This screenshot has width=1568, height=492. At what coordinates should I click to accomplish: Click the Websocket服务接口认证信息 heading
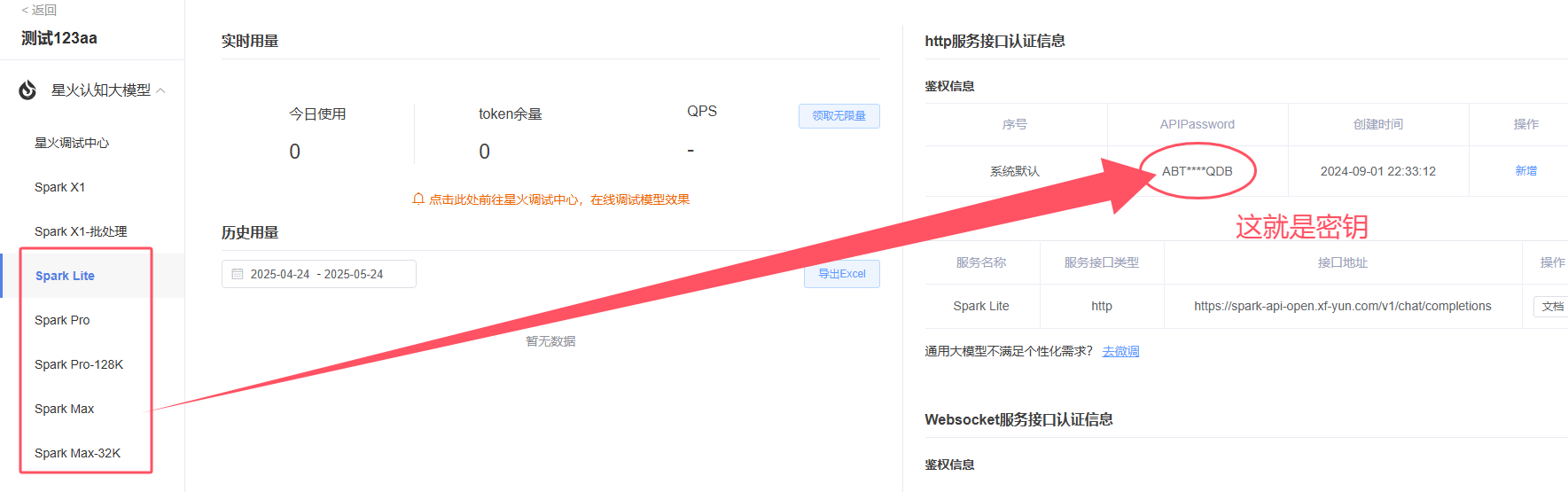coord(1018,419)
